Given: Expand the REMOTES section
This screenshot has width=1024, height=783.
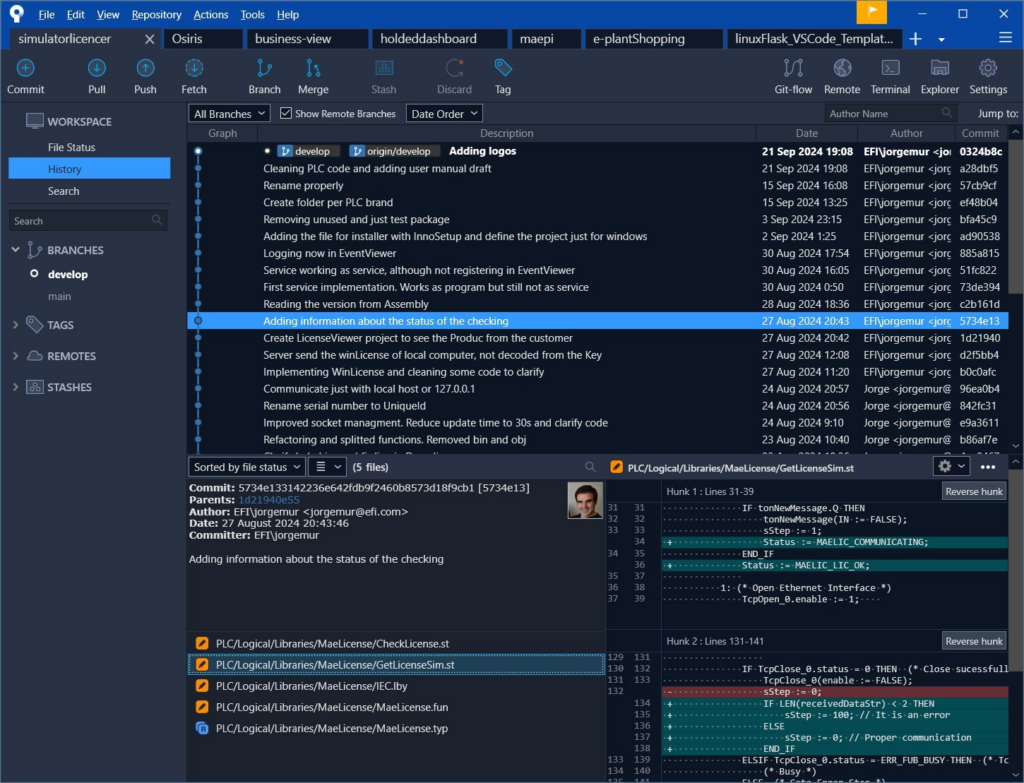Looking at the screenshot, I should tap(16, 356).
